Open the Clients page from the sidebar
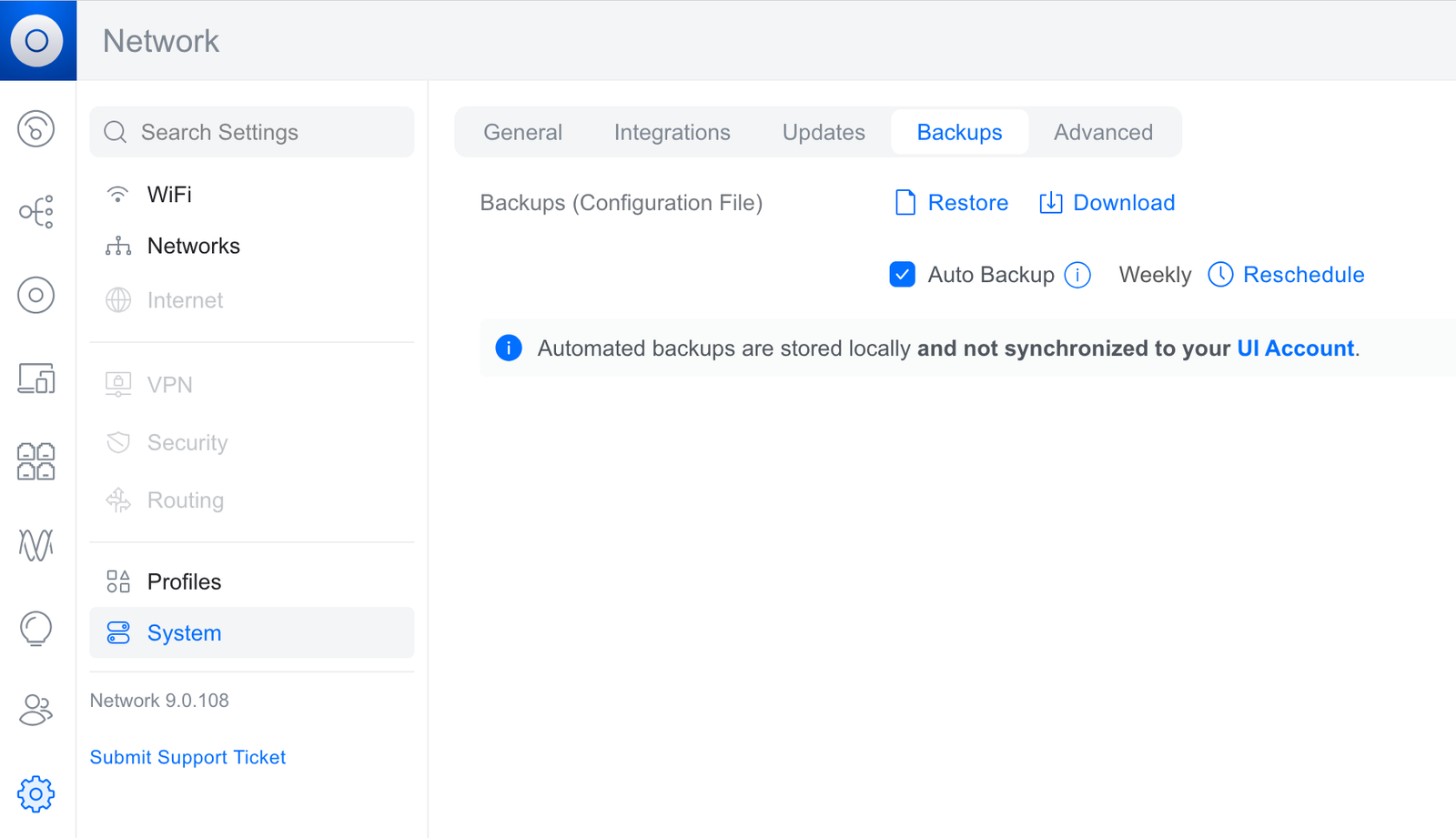 pos(36,380)
